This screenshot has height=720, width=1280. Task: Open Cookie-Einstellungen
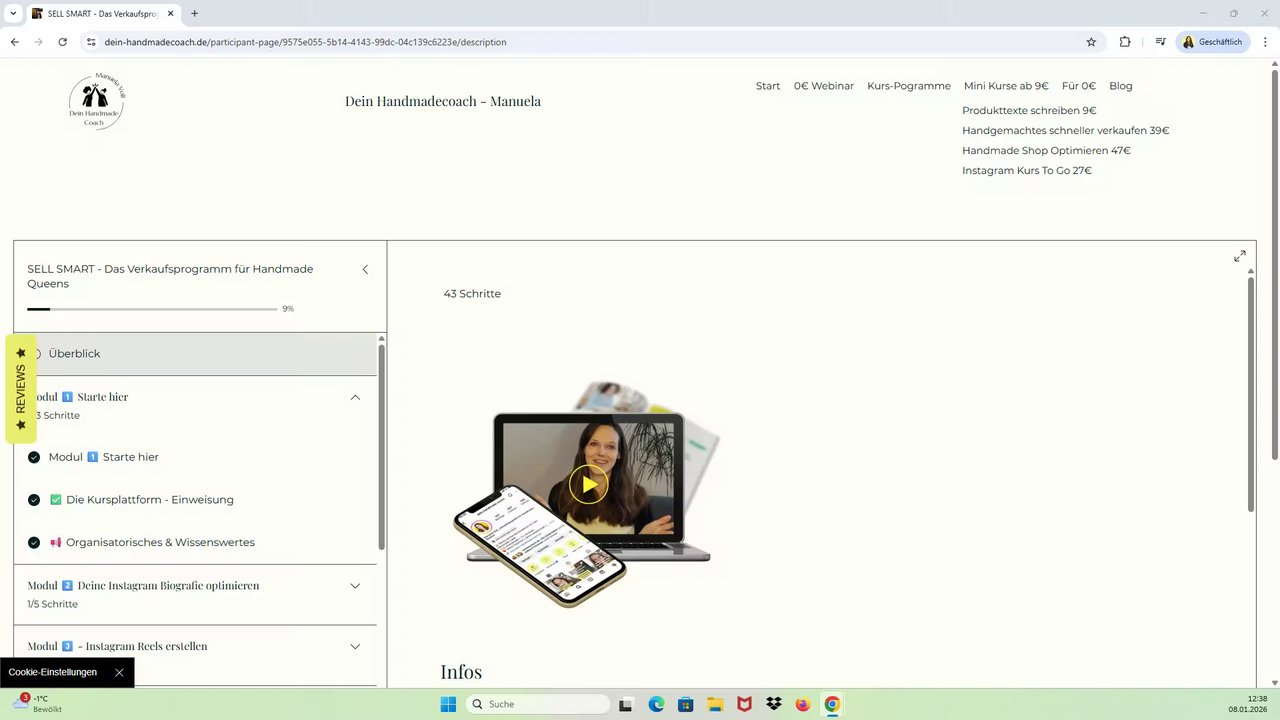53,672
